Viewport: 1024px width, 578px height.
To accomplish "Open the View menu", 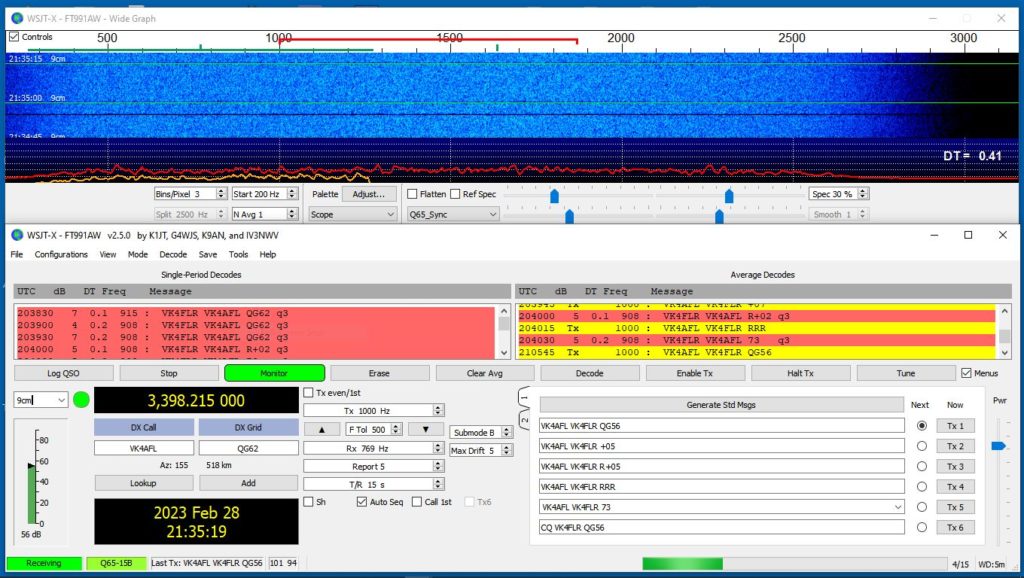I will coord(108,254).
